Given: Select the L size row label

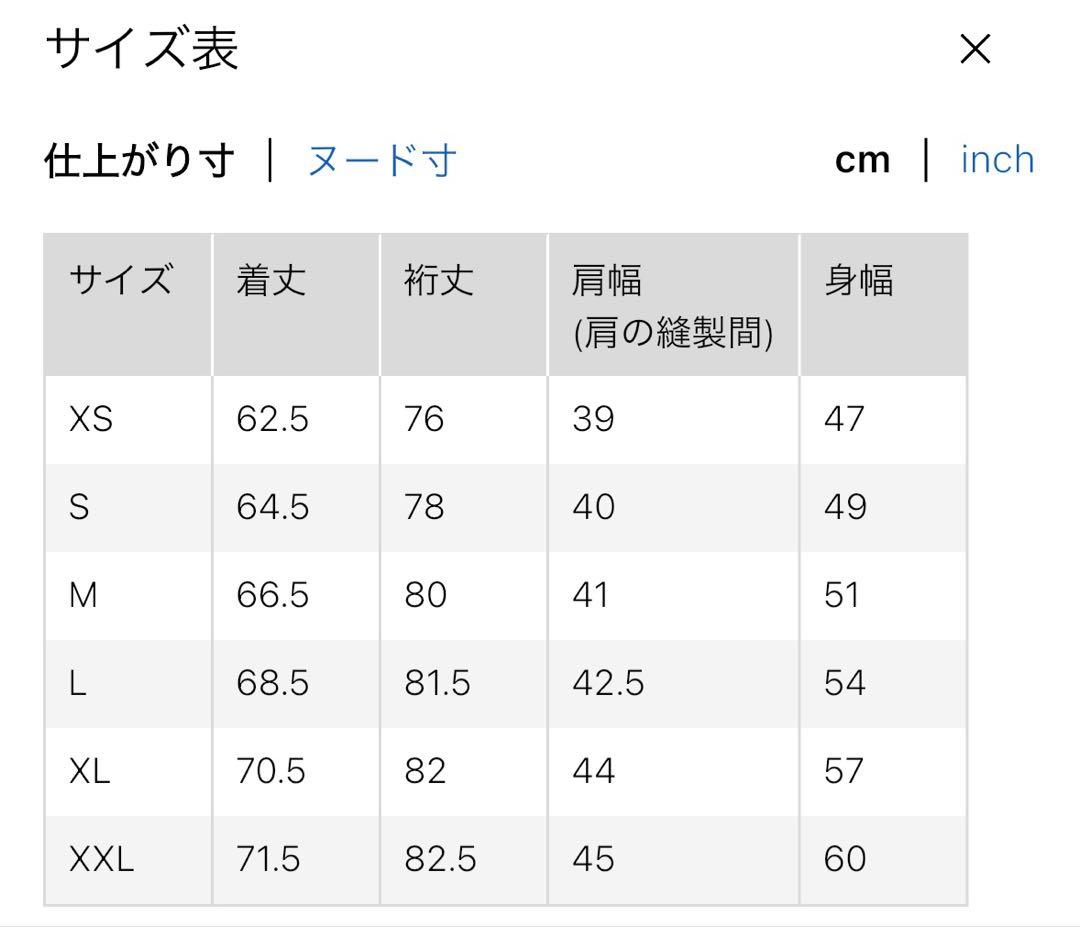Looking at the screenshot, I should pyautogui.click(x=78, y=683).
